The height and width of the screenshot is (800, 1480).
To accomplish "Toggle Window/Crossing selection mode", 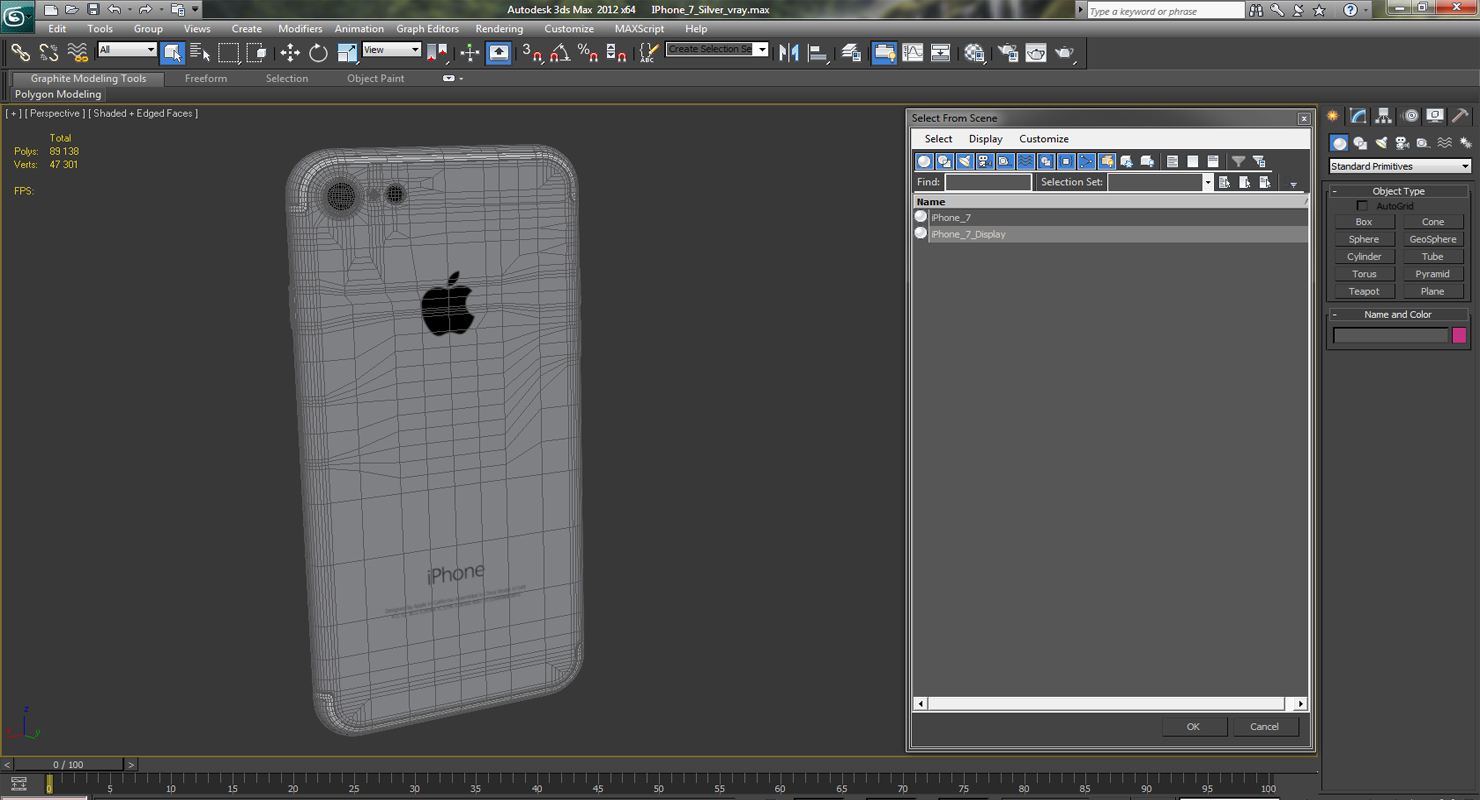I will tap(257, 53).
